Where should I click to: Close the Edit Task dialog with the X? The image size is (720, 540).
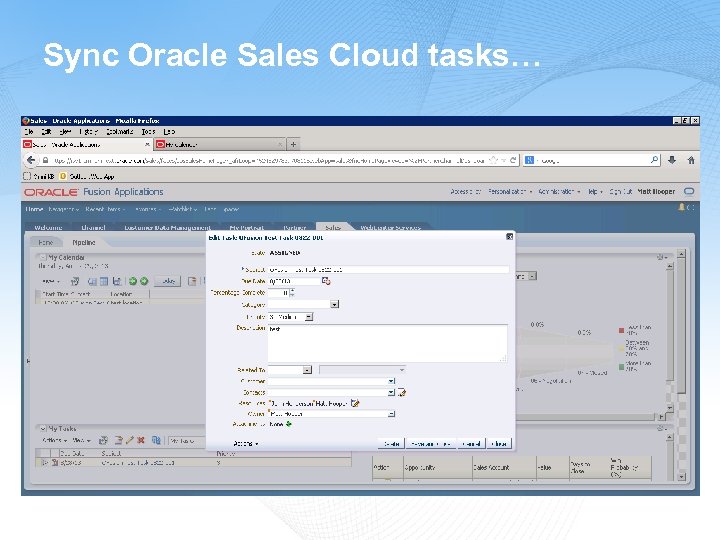[x=509, y=236]
